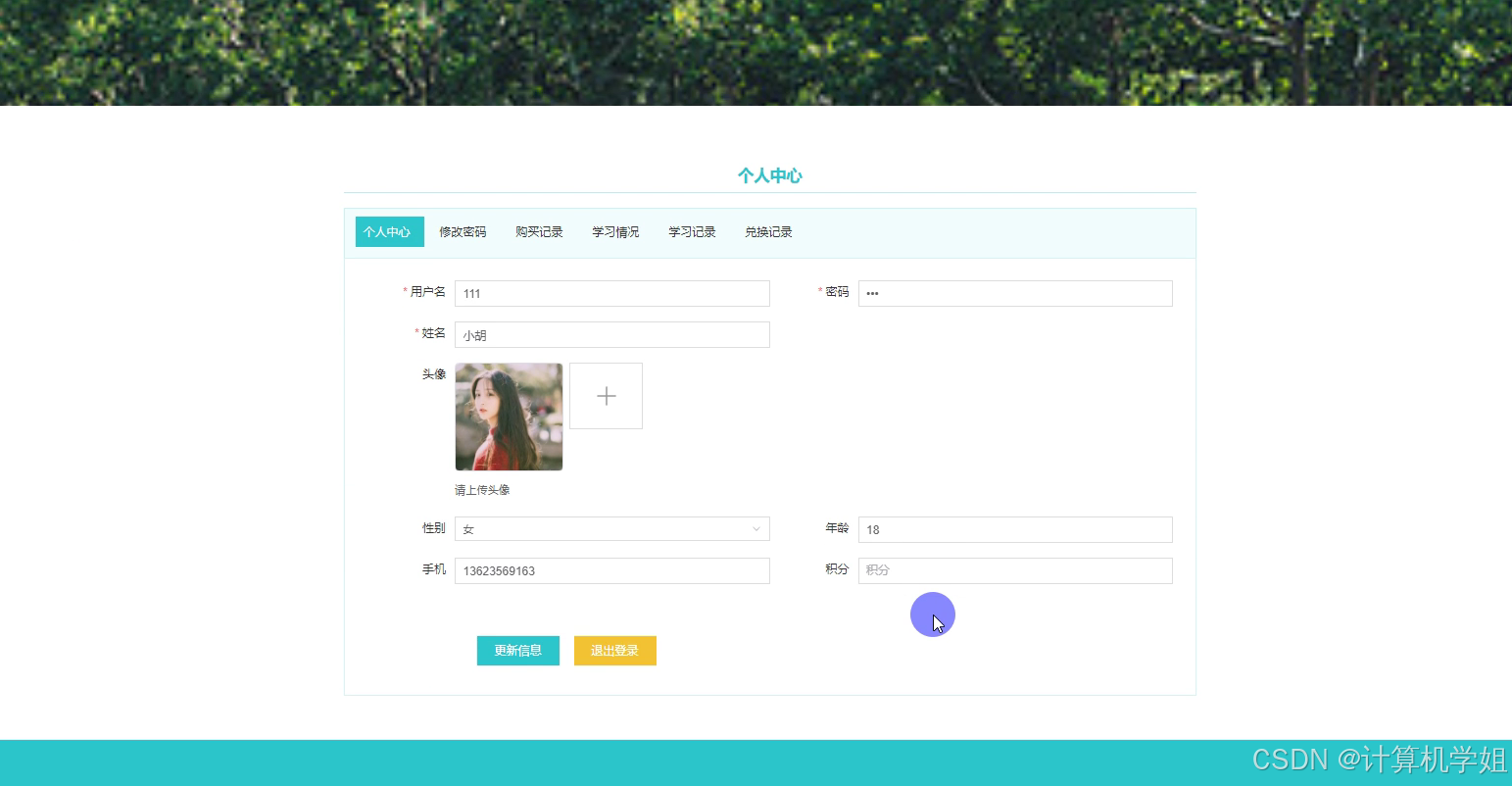
Task: Open the 个人中心 tab
Action: tap(389, 232)
